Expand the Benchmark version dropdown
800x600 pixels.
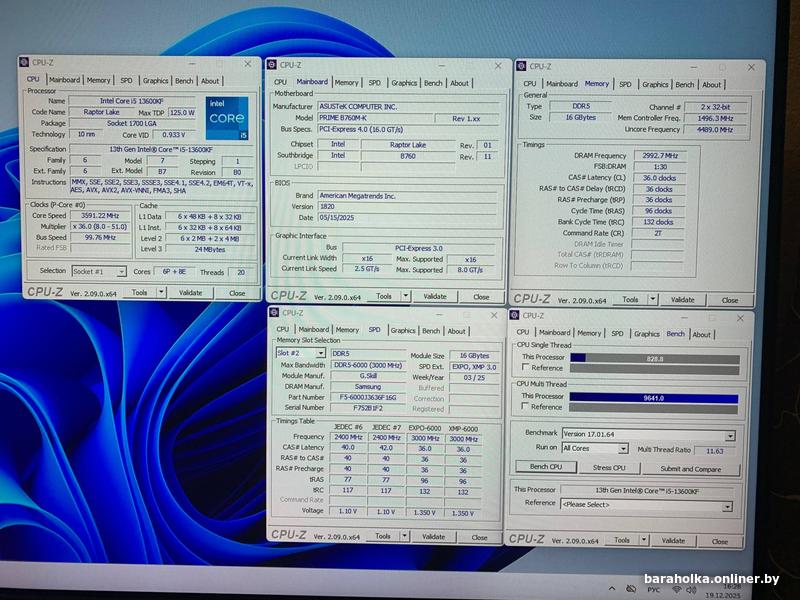point(730,435)
